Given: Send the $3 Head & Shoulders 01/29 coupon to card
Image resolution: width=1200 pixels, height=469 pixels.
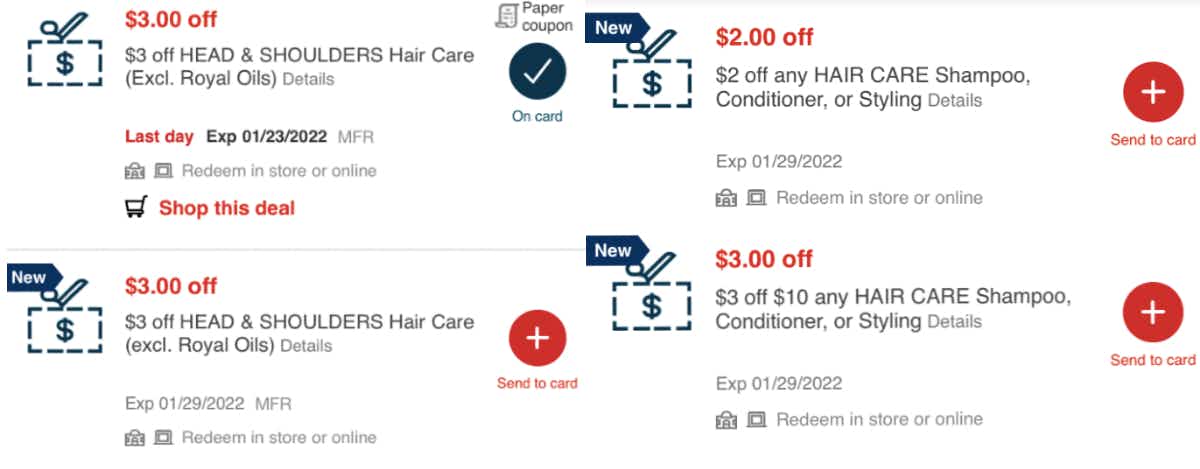Looking at the screenshot, I should click(x=537, y=340).
